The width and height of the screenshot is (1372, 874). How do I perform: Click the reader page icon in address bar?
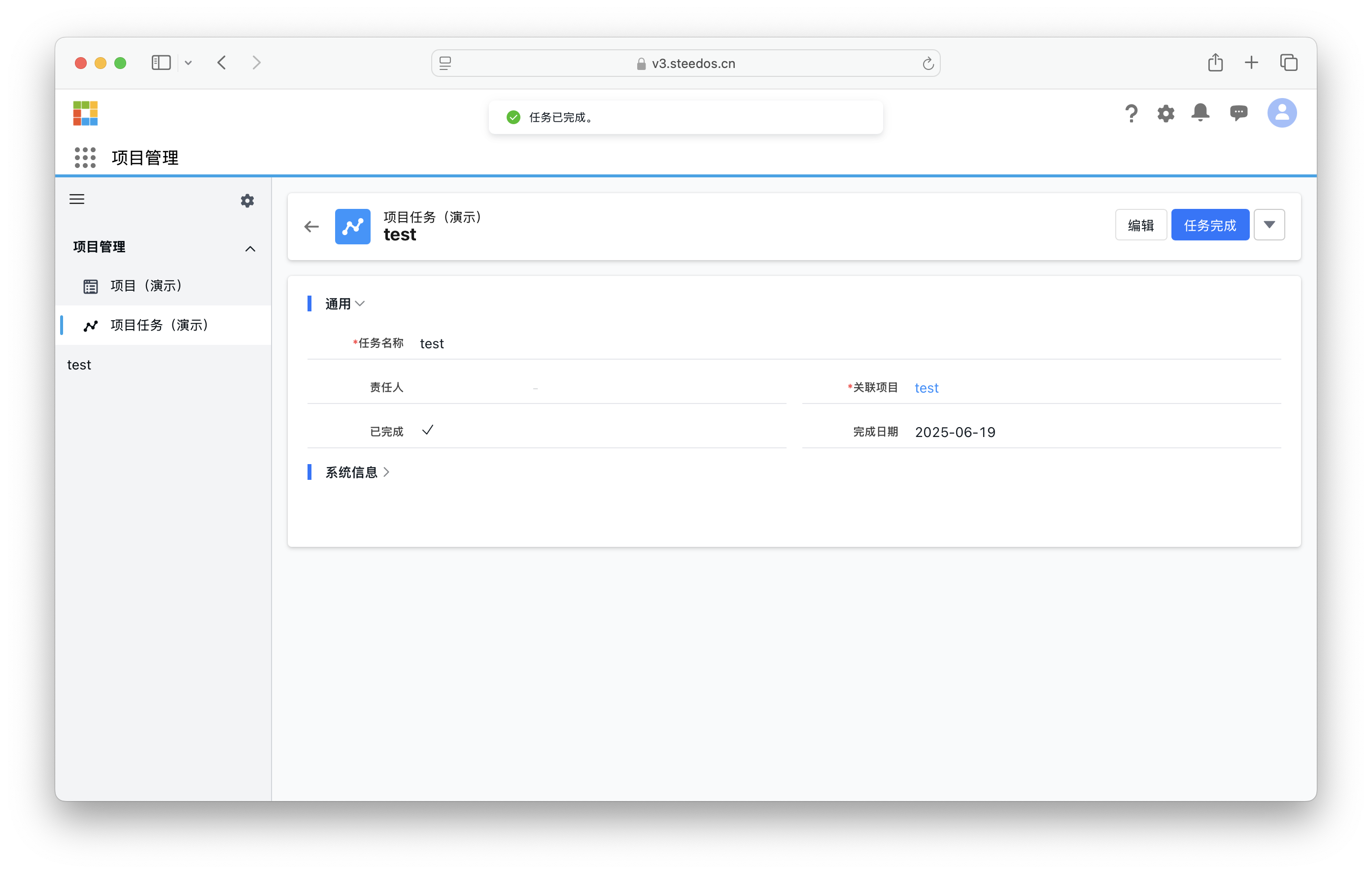coord(445,63)
